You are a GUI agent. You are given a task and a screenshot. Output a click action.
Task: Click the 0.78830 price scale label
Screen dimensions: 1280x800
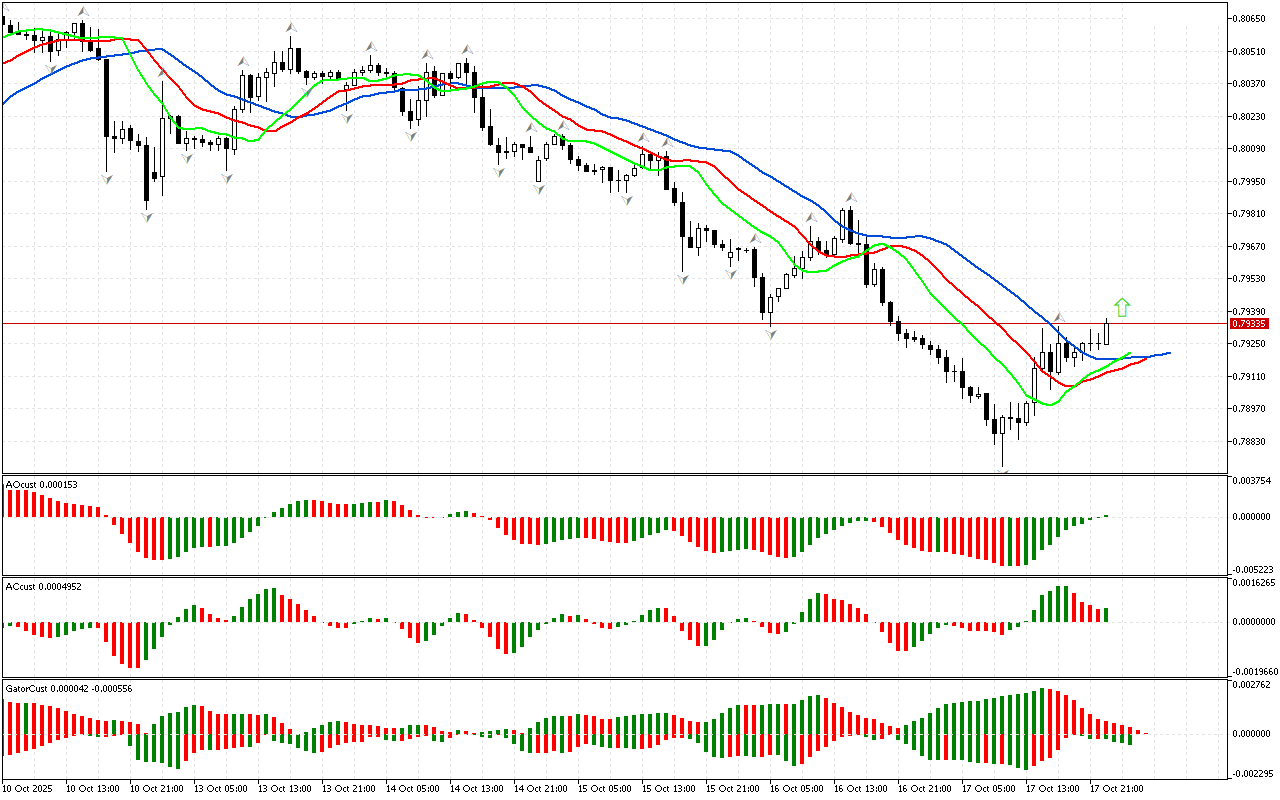click(1250, 441)
